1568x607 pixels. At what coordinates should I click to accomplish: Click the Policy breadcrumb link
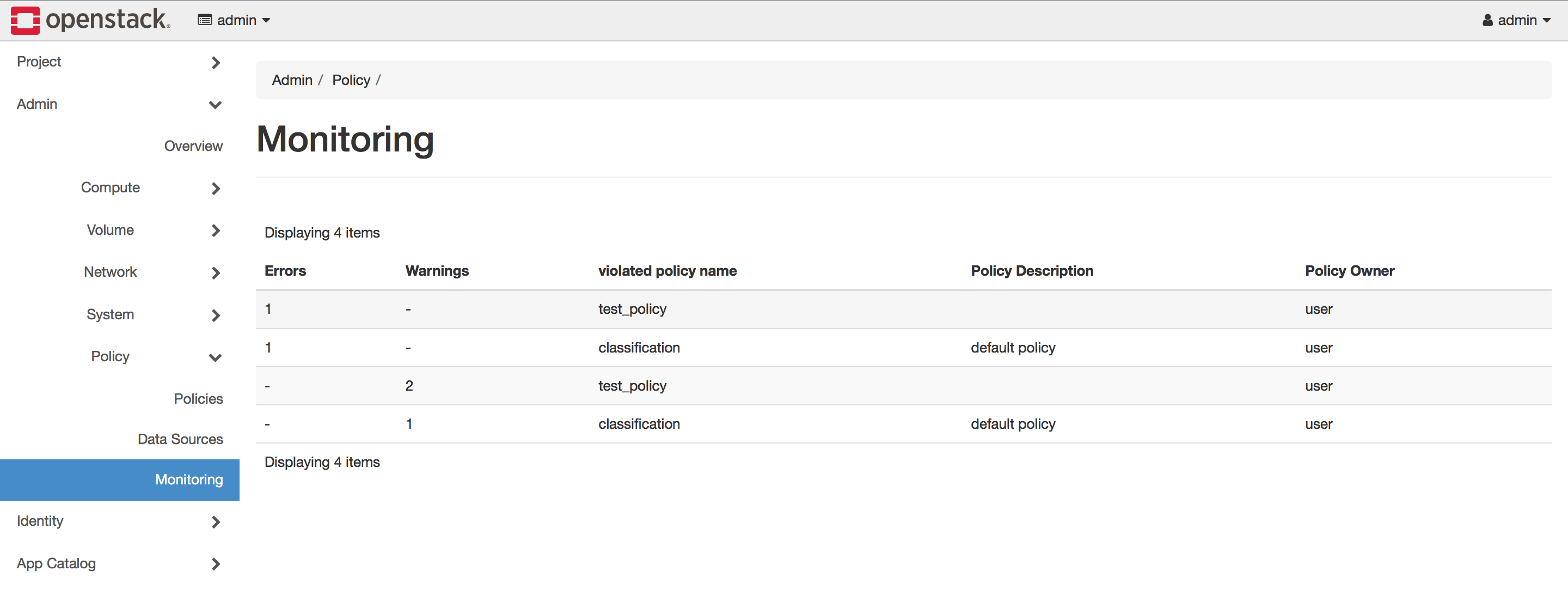[x=351, y=80]
